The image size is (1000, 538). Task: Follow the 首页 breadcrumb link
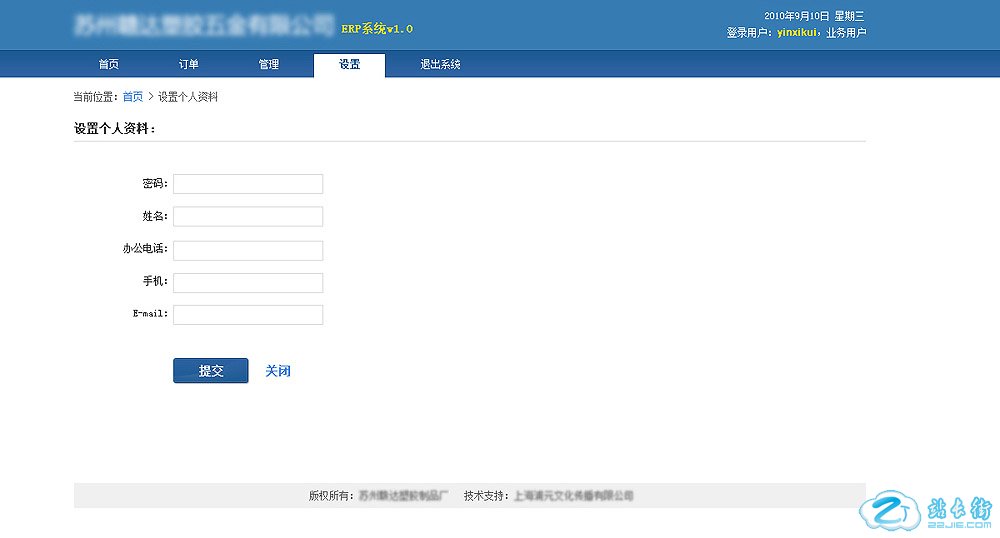132,97
